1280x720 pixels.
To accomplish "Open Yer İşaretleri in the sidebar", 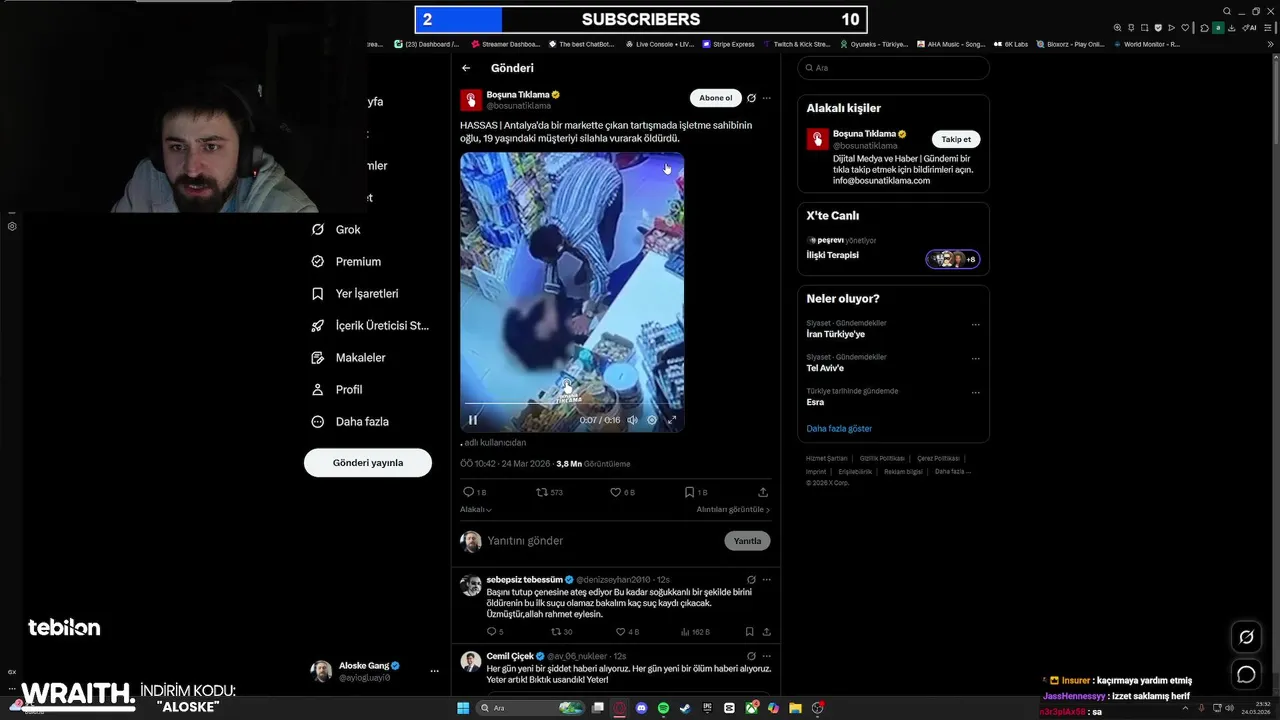I will pyautogui.click(x=355, y=293).
